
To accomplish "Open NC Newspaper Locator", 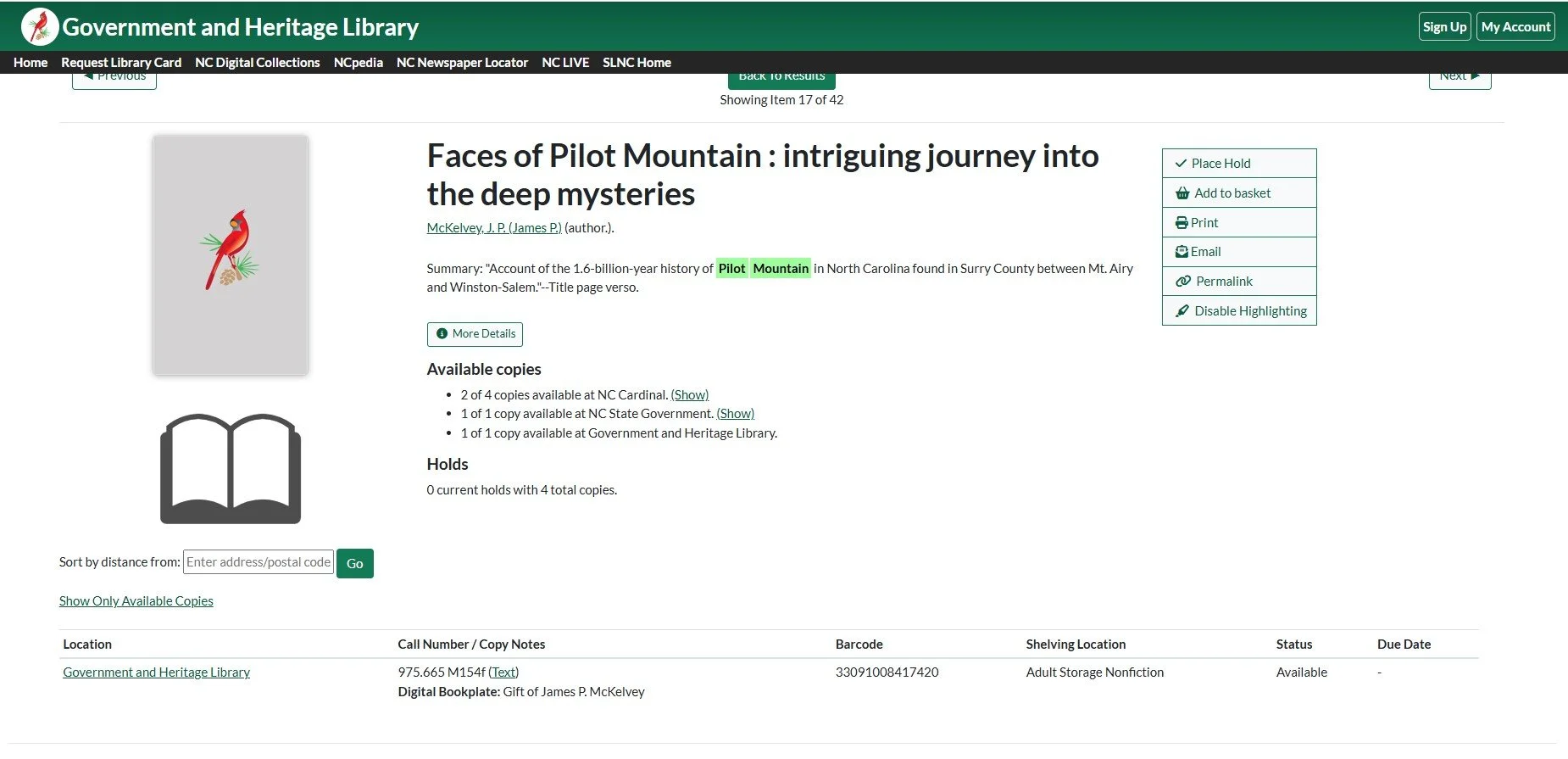I will (462, 63).
